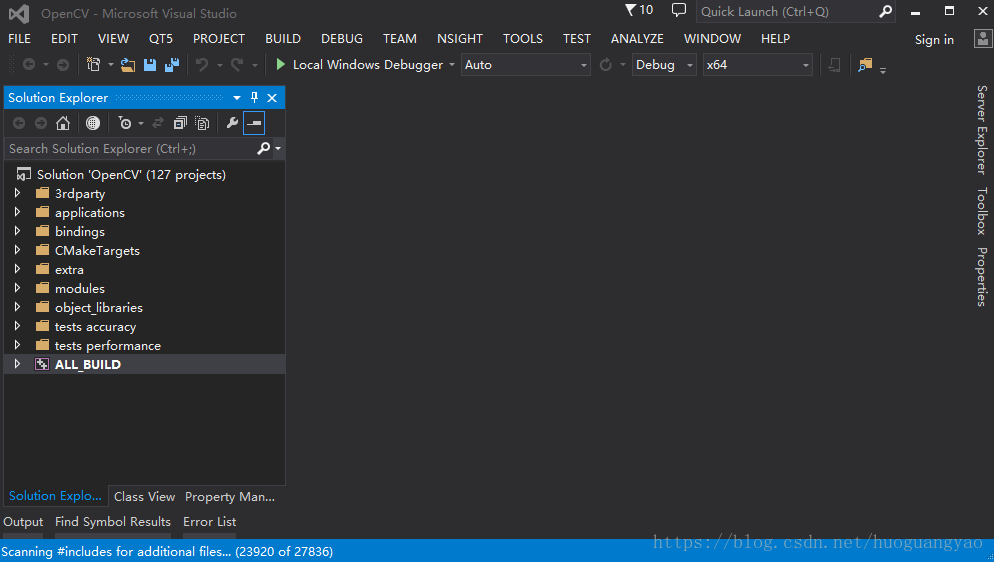This screenshot has height=562, width=994.
Task: Select the tests performance folder
Action: (x=108, y=346)
